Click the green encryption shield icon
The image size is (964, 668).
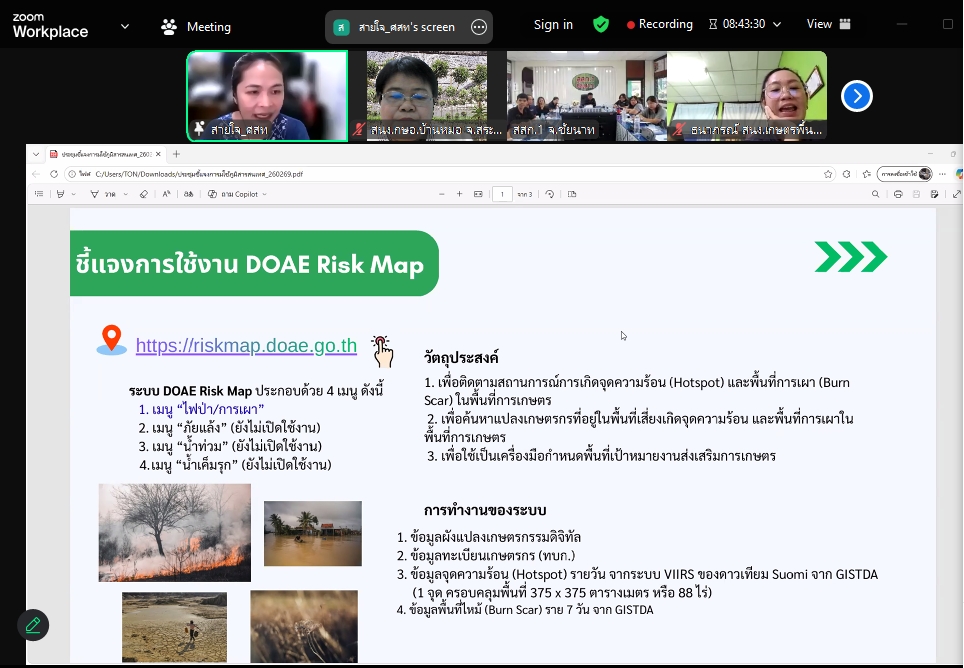click(601, 24)
